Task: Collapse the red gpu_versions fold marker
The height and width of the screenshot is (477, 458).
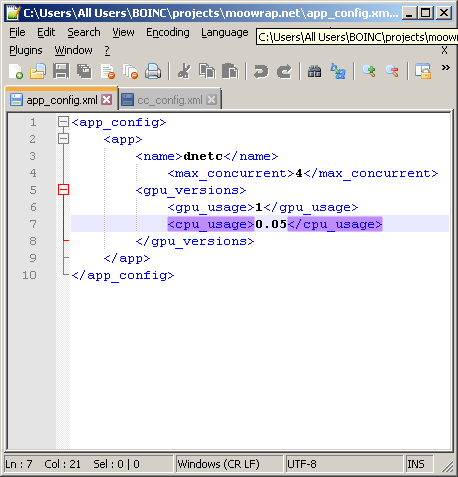Action: coord(63,190)
